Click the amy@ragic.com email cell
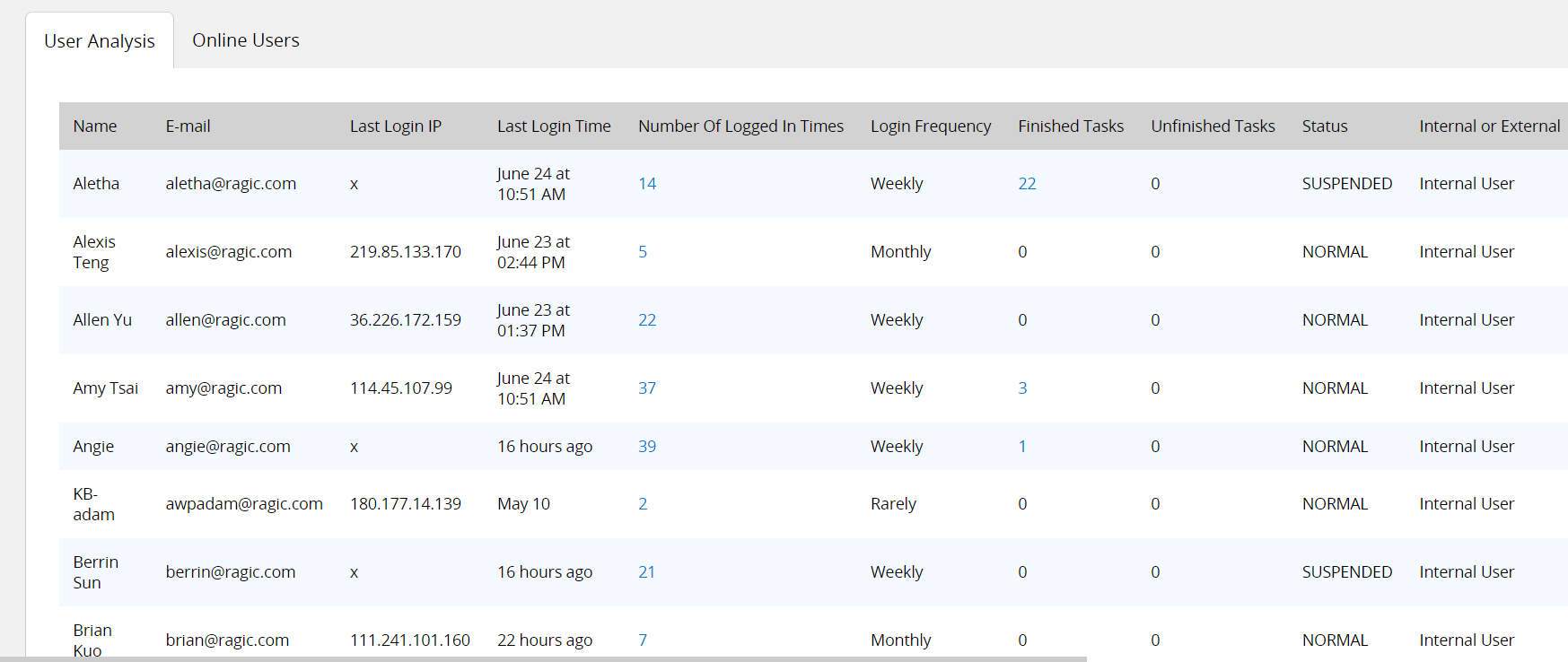 click(223, 388)
